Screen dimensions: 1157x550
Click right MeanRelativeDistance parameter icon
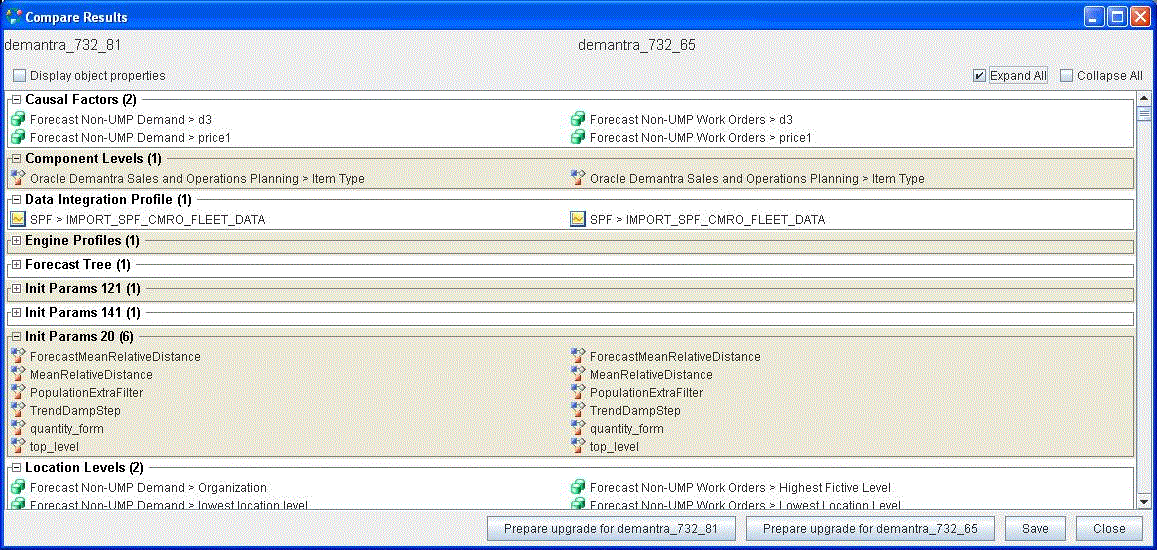pyautogui.click(x=578, y=374)
